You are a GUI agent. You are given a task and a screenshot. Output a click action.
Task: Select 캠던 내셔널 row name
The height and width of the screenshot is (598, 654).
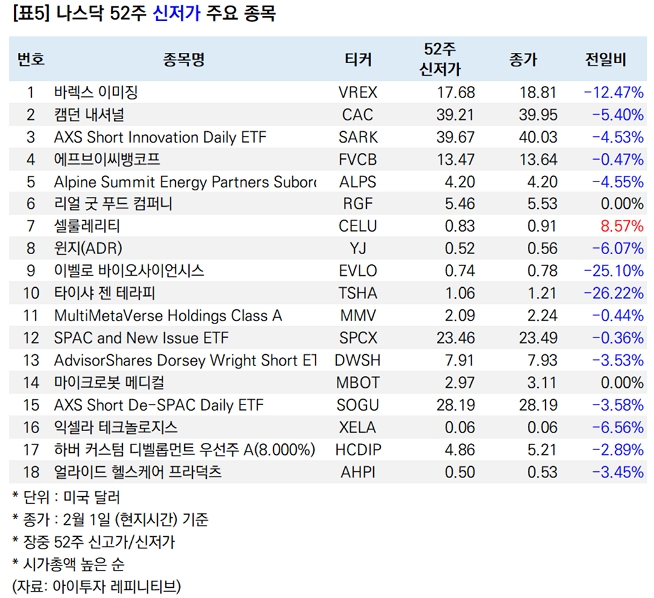pos(89,115)
